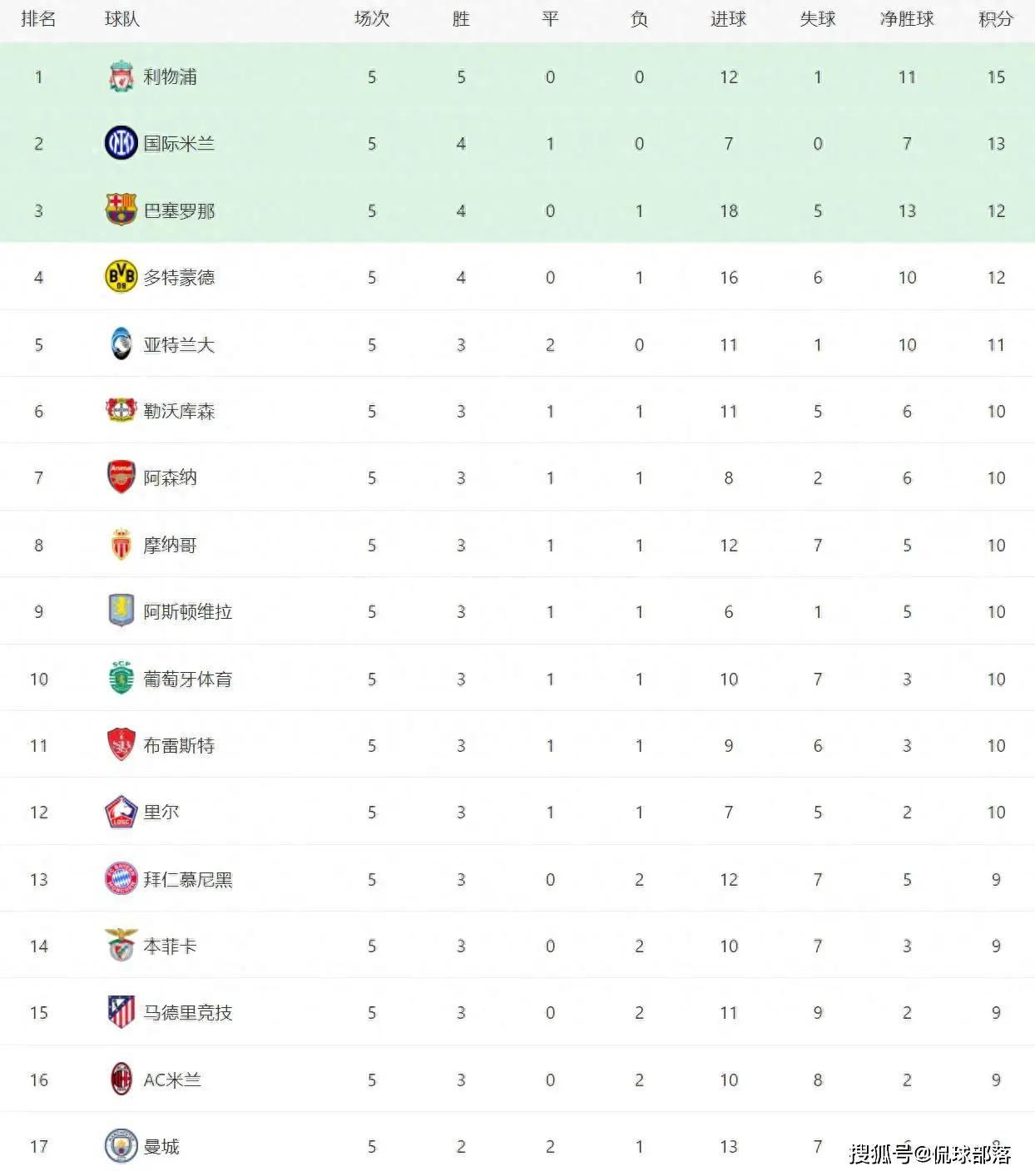Image resolution: width=1035 pixels, height=1176 pixels.
Task: Click the Benfica eagle crest
Action: pos(121,946)
